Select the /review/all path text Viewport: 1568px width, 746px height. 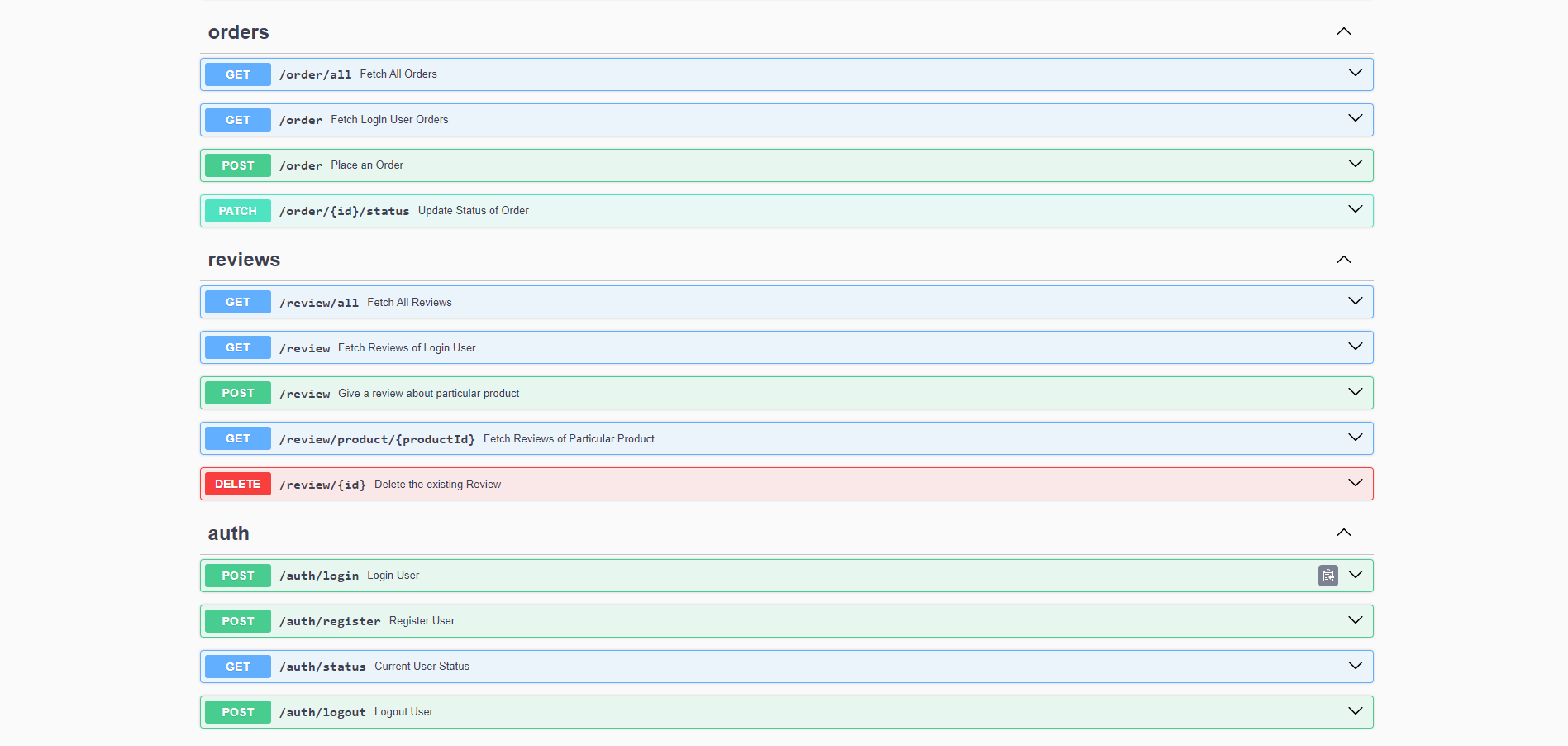tap(319, 303)
